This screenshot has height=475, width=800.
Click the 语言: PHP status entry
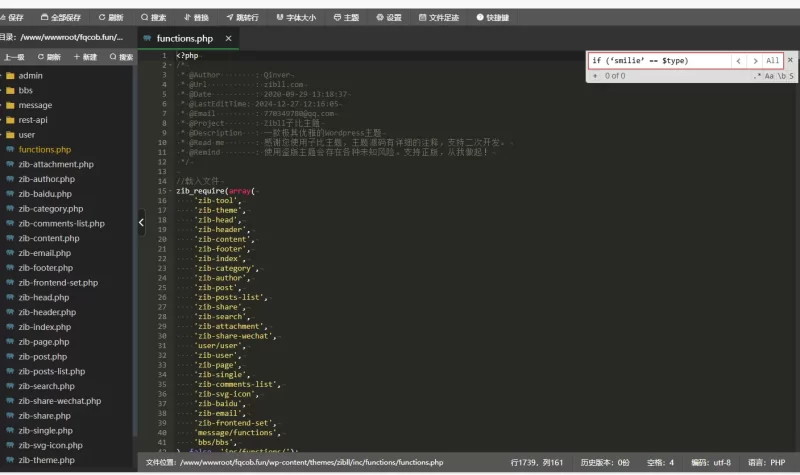(766, 463)
